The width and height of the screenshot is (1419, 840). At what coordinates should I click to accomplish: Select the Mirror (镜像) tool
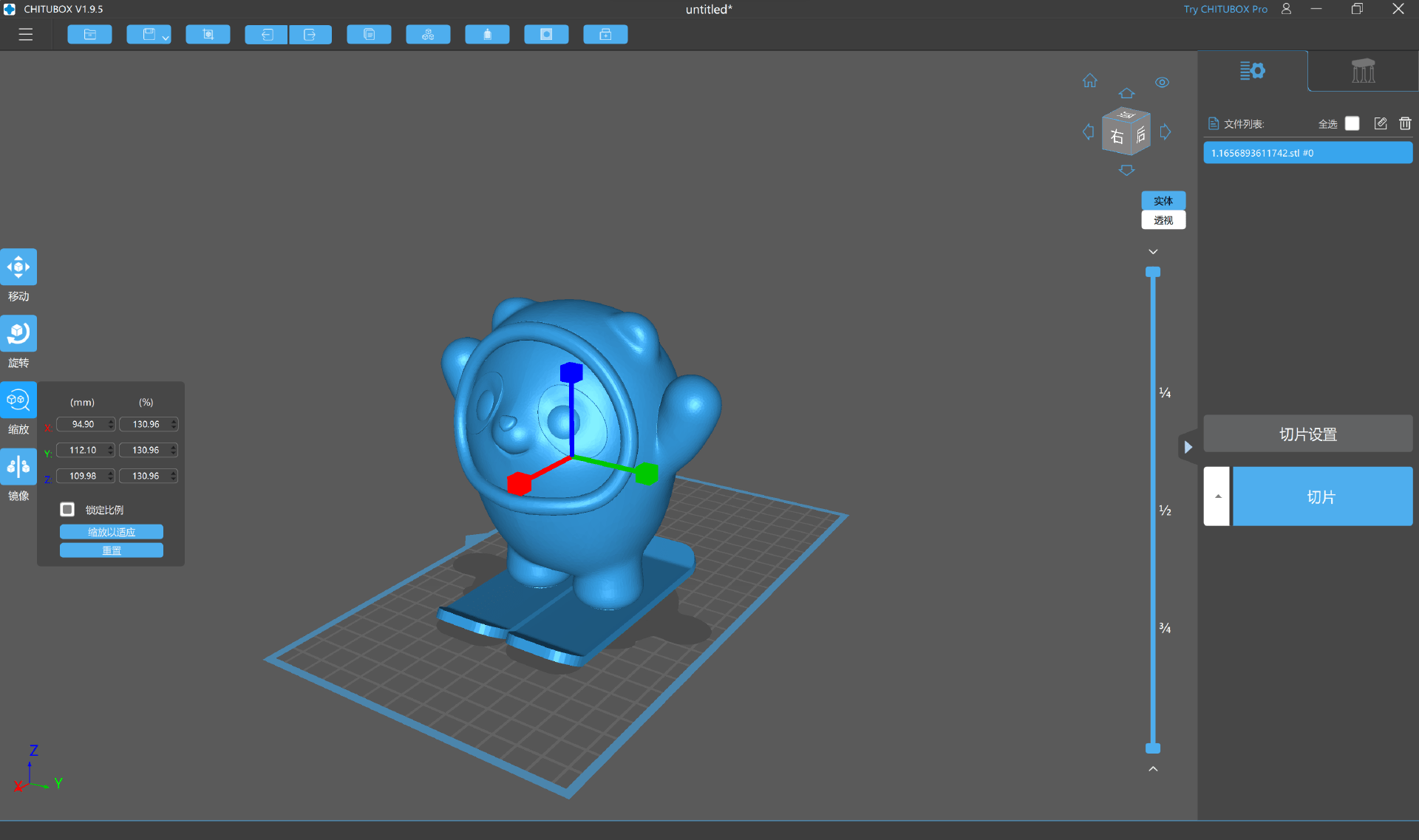pyautogui.click(x=18, y=466)
